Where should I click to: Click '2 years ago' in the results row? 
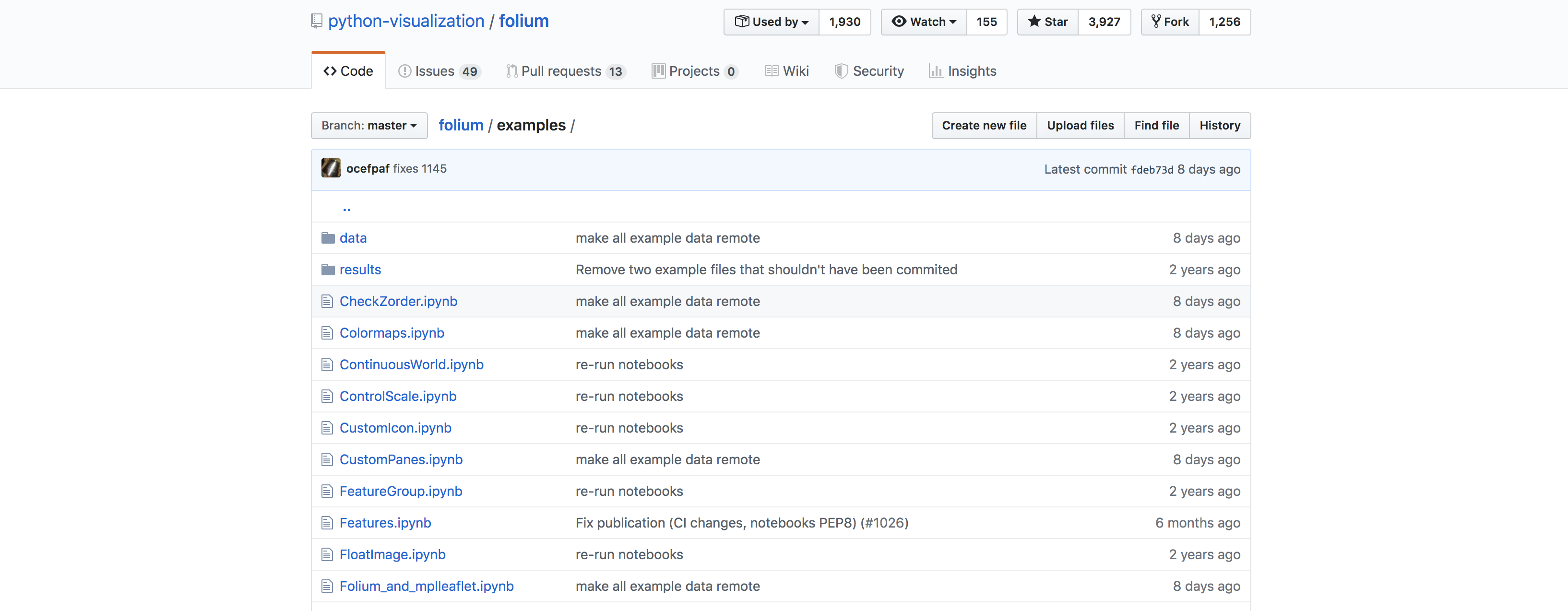coord(1205,270)
